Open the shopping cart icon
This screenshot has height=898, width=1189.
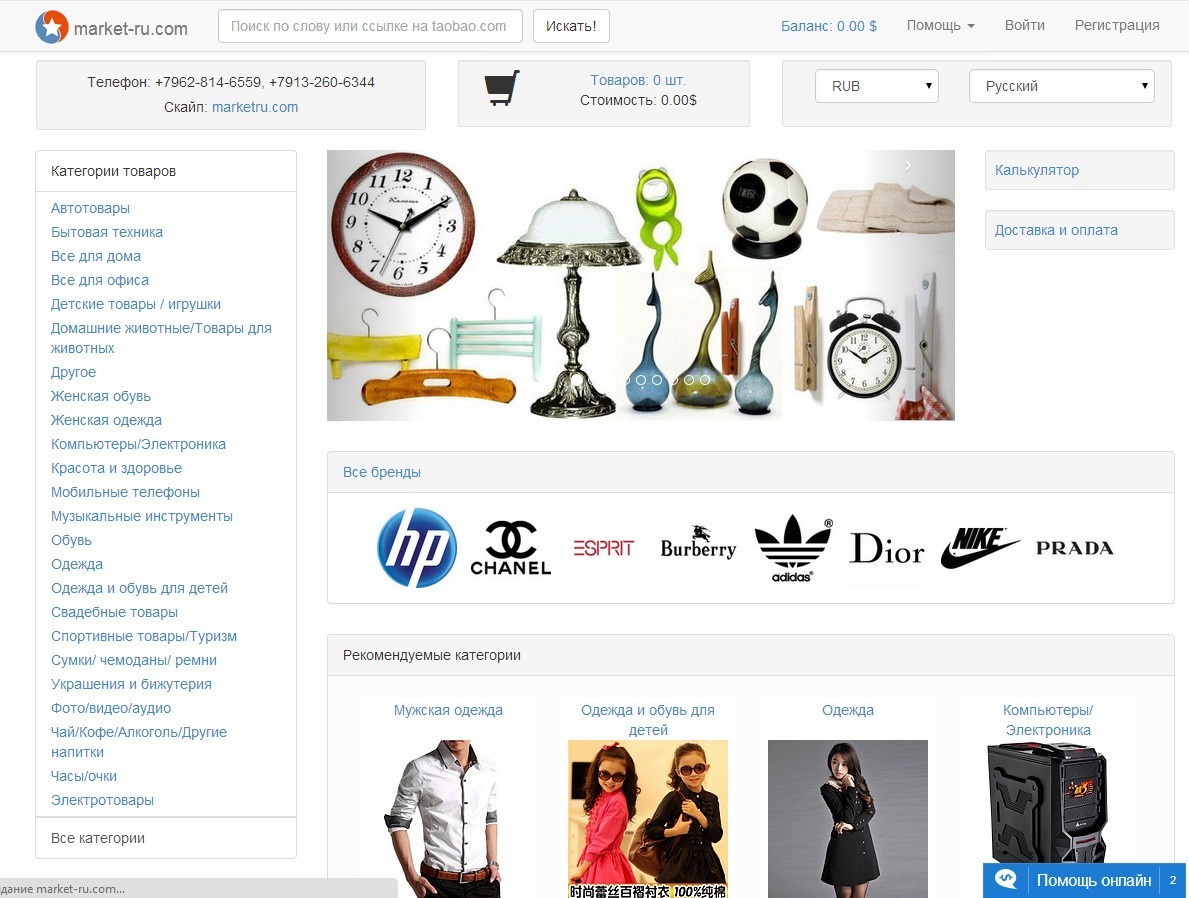[x=502, y=88]
